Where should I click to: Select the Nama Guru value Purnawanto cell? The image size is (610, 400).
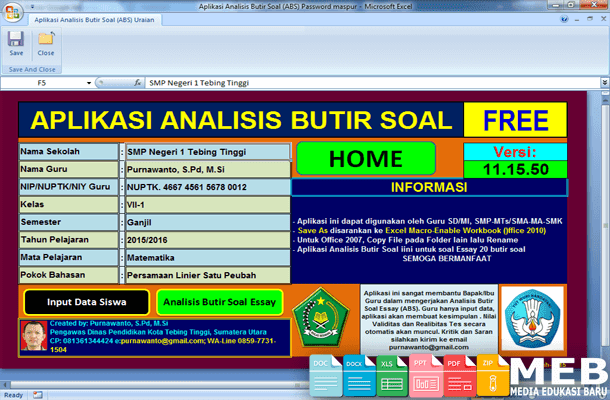pyautogui.click(x=208, y=169)
